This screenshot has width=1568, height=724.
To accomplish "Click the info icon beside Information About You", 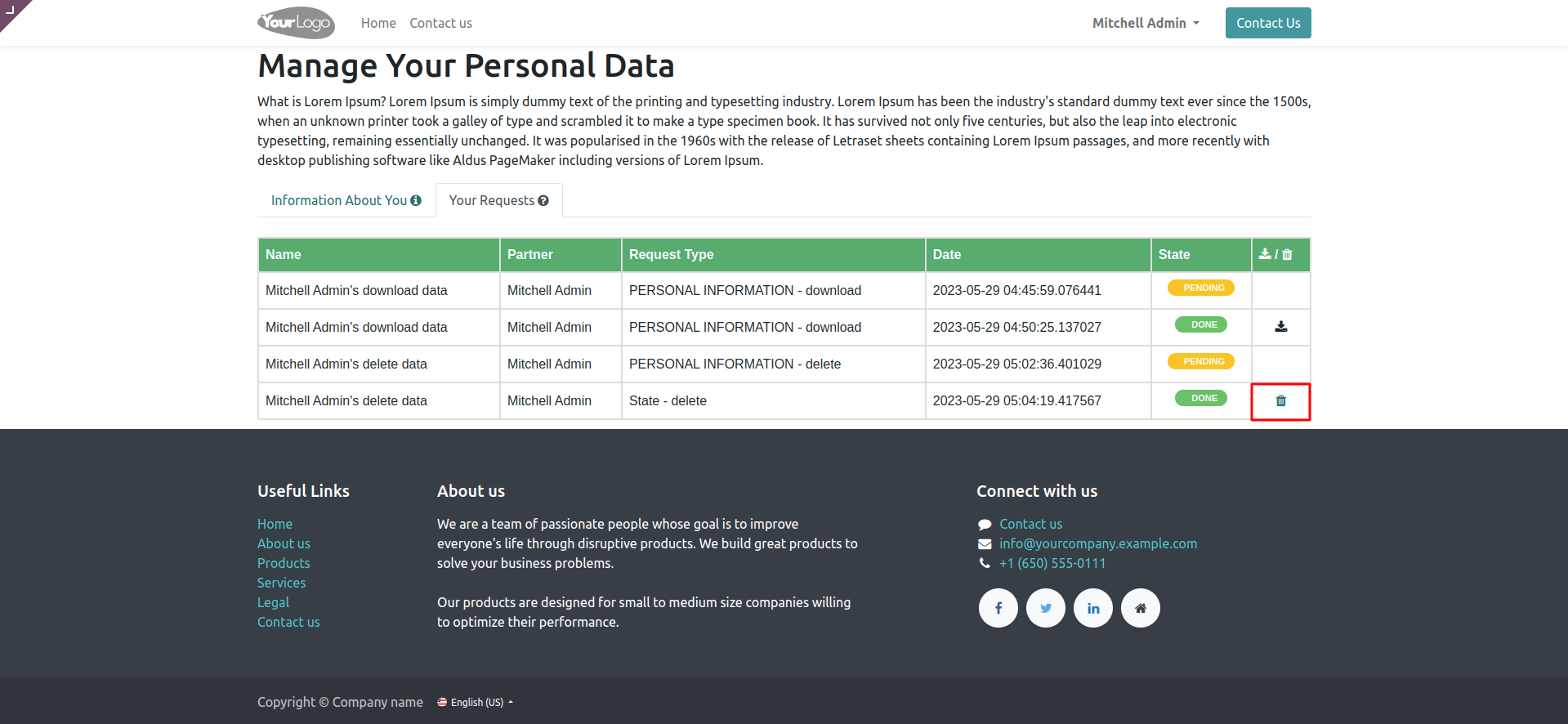I will pos(416,201).
